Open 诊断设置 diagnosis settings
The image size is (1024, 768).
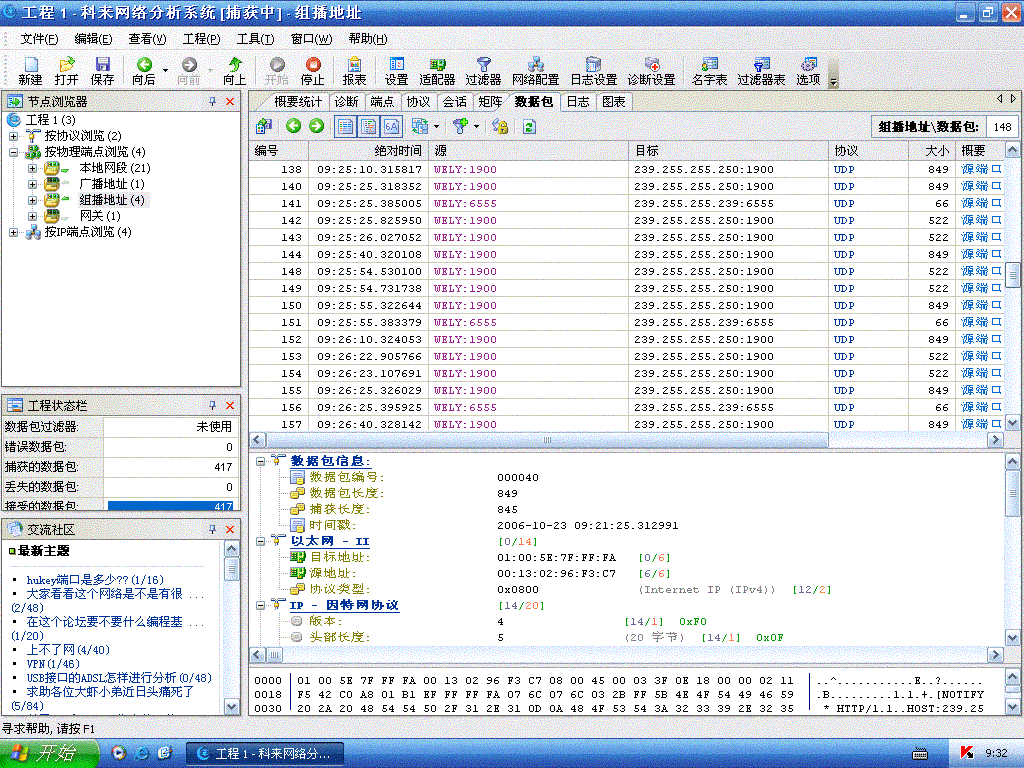click(652, 70)
